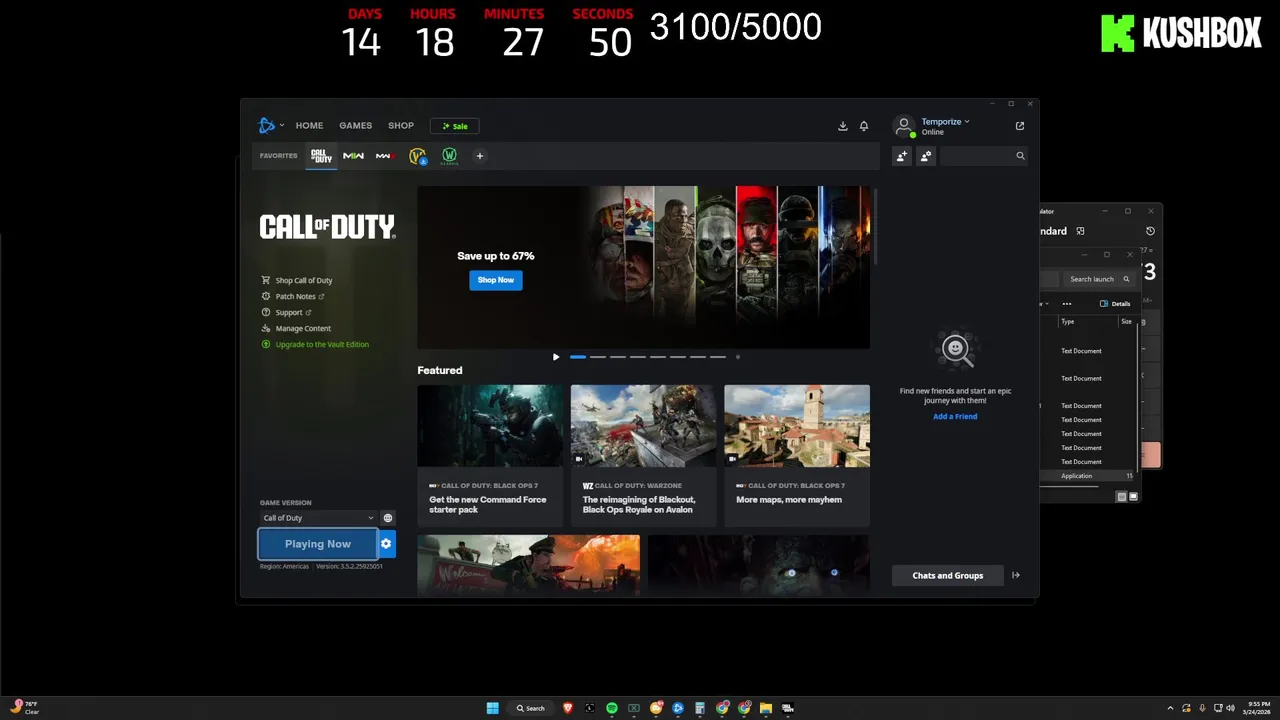Collapse the social panel arrow beside Chats and Groups

(1015, 575)
